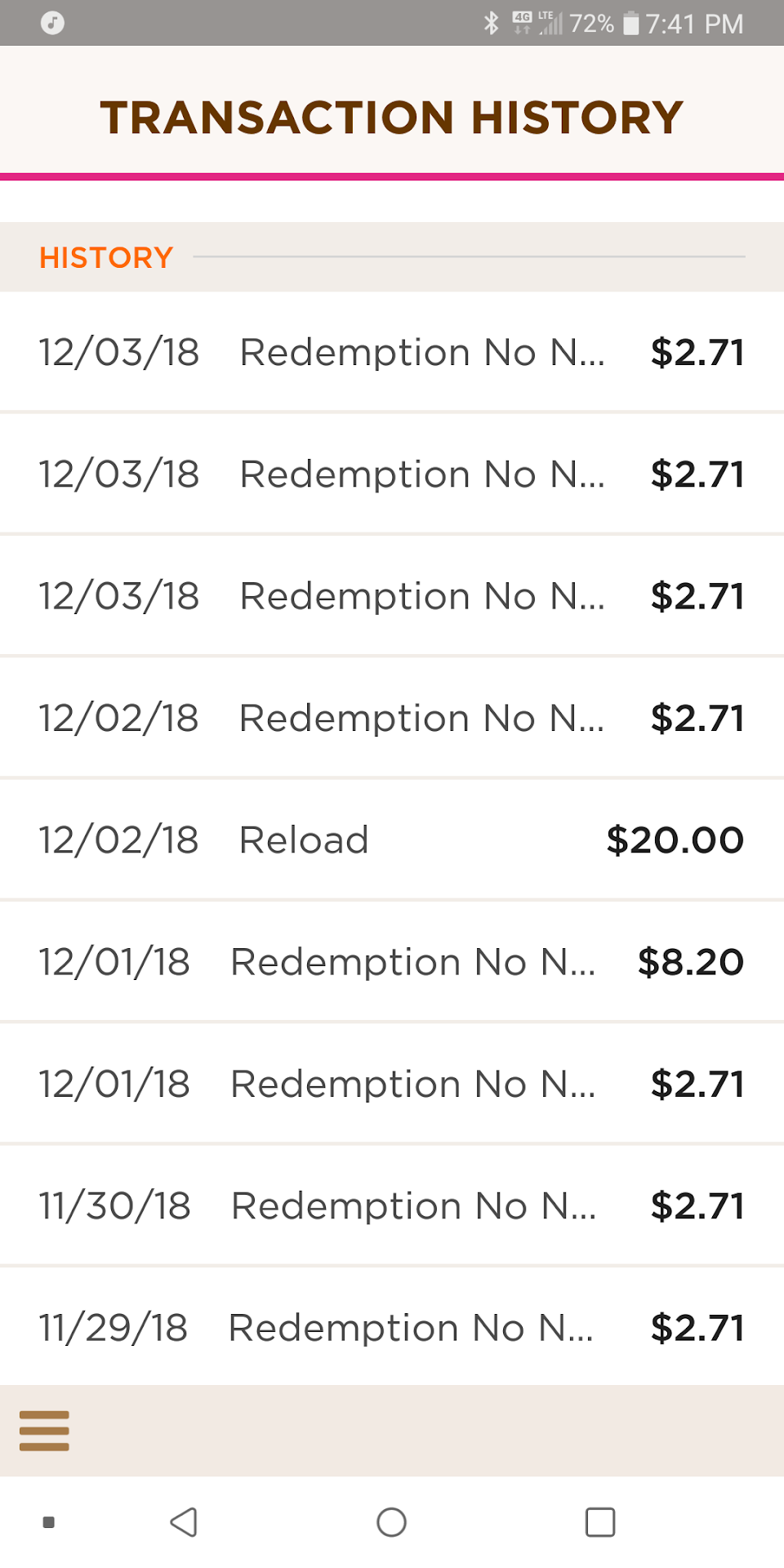784x1568 pixels.
Task: Select the topmost 12/03/18 redemption entry
Action: click(x=392, y=353)
